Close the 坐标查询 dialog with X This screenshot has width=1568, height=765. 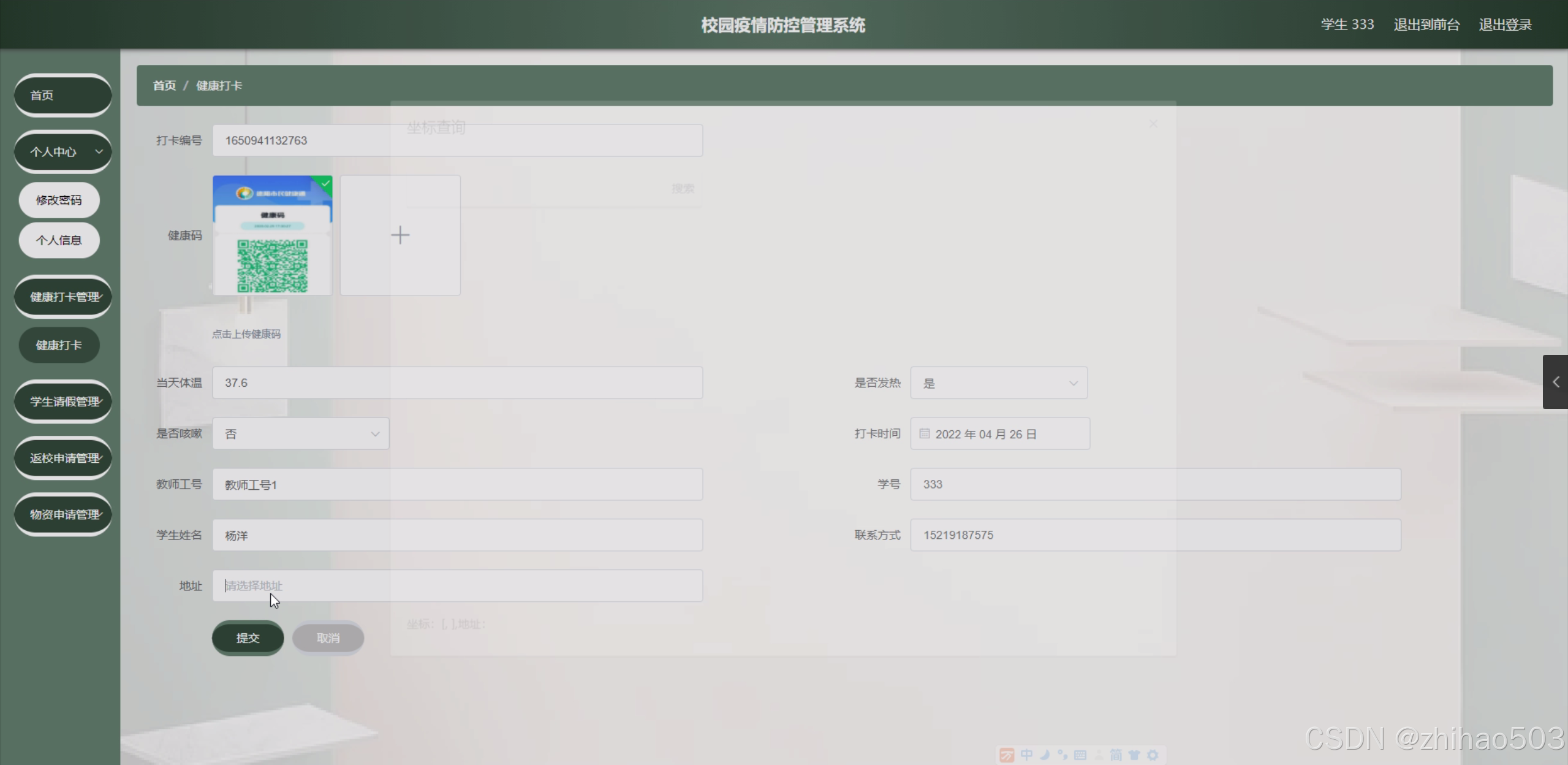click(1153, 124)
